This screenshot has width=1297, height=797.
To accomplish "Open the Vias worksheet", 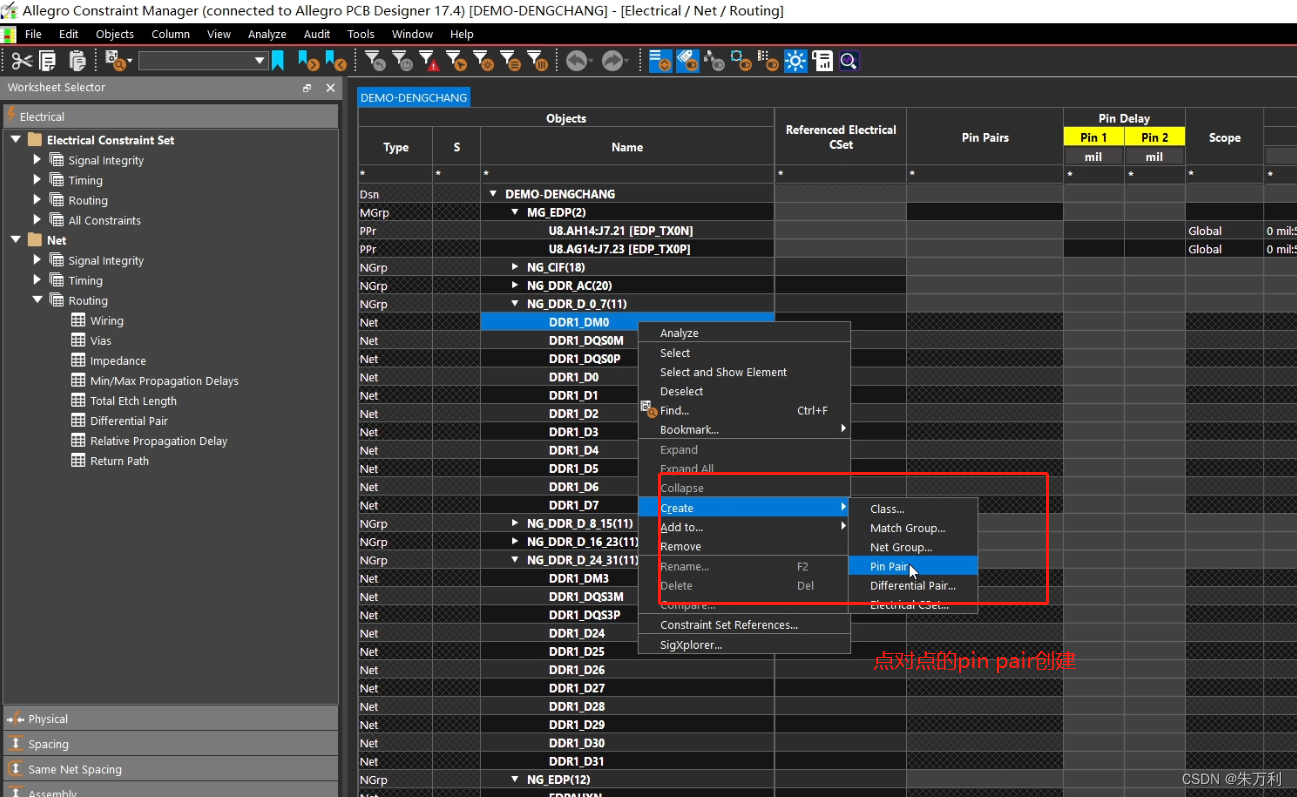I will [101, 341].
